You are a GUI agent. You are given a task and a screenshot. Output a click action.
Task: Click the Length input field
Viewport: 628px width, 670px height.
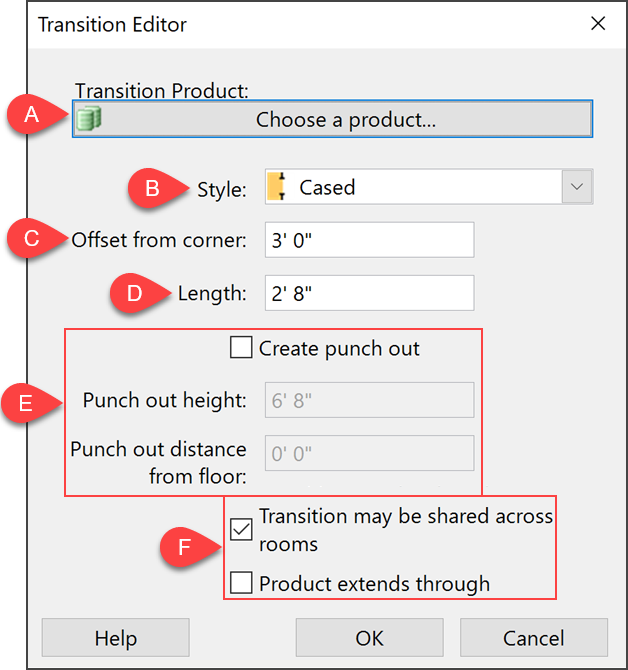coord(370,293)
